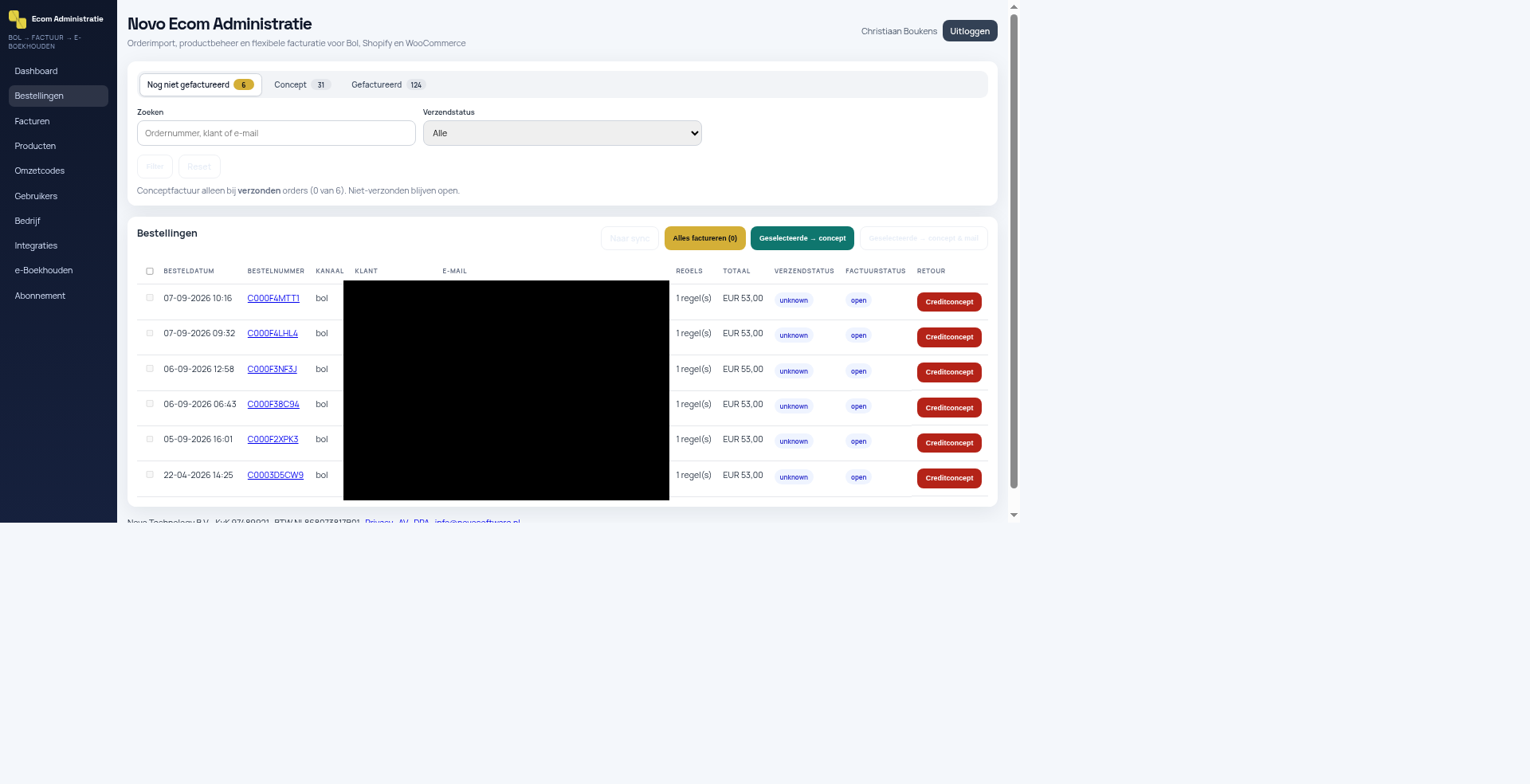Image resolution: width=1530 pixels, height=784 pixels.
Task: Click the Verzendstatus column header
Action: point(804,271)
